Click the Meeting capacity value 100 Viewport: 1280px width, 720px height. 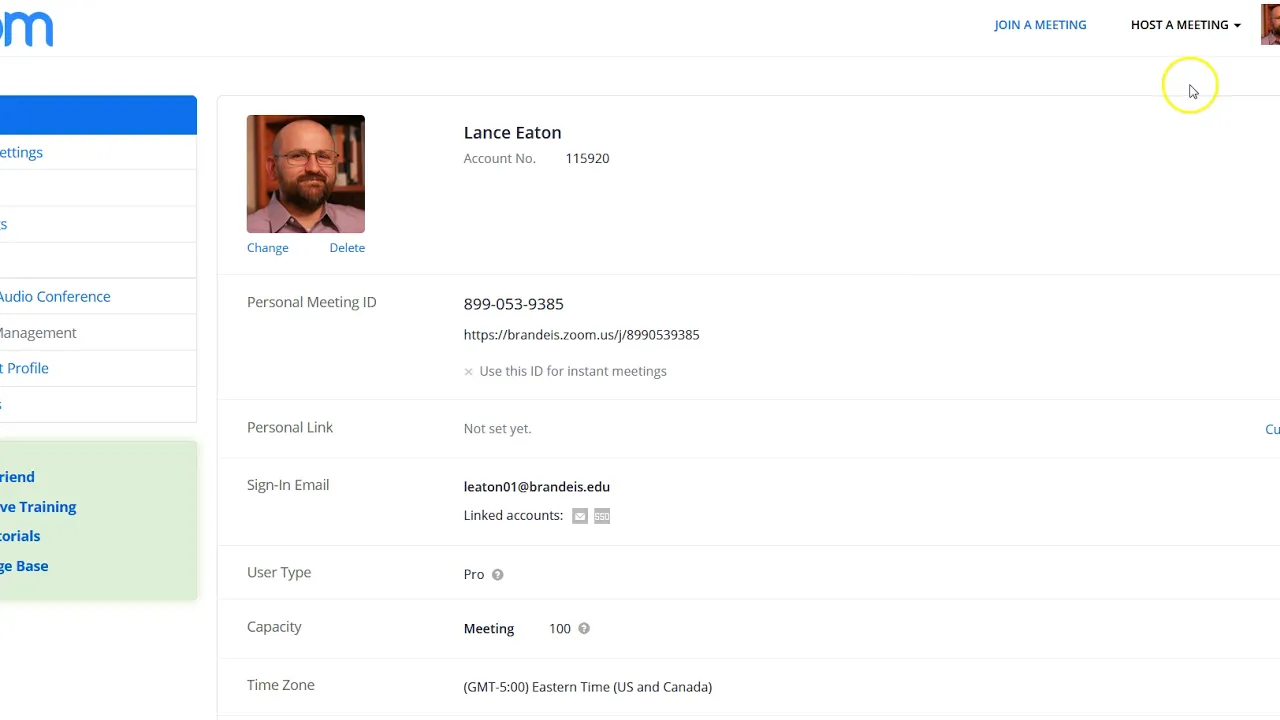[559, 629]
